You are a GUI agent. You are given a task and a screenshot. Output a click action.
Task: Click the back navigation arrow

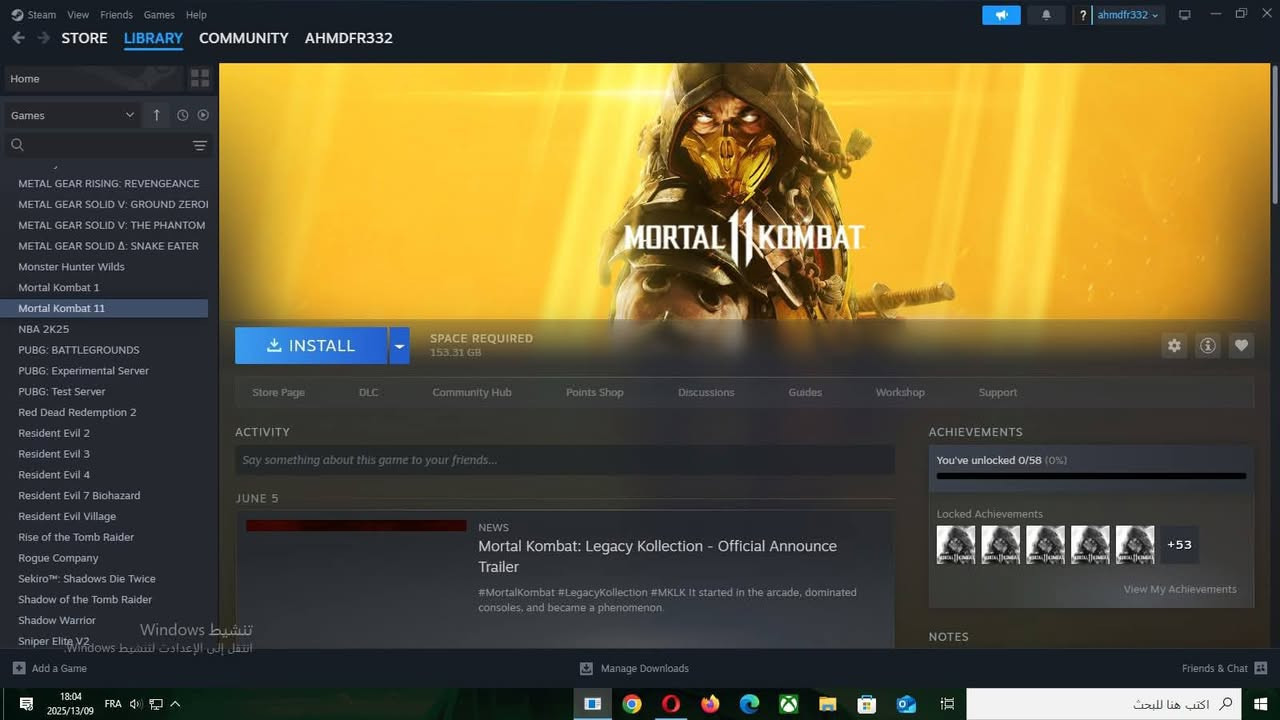pos(18,38)
